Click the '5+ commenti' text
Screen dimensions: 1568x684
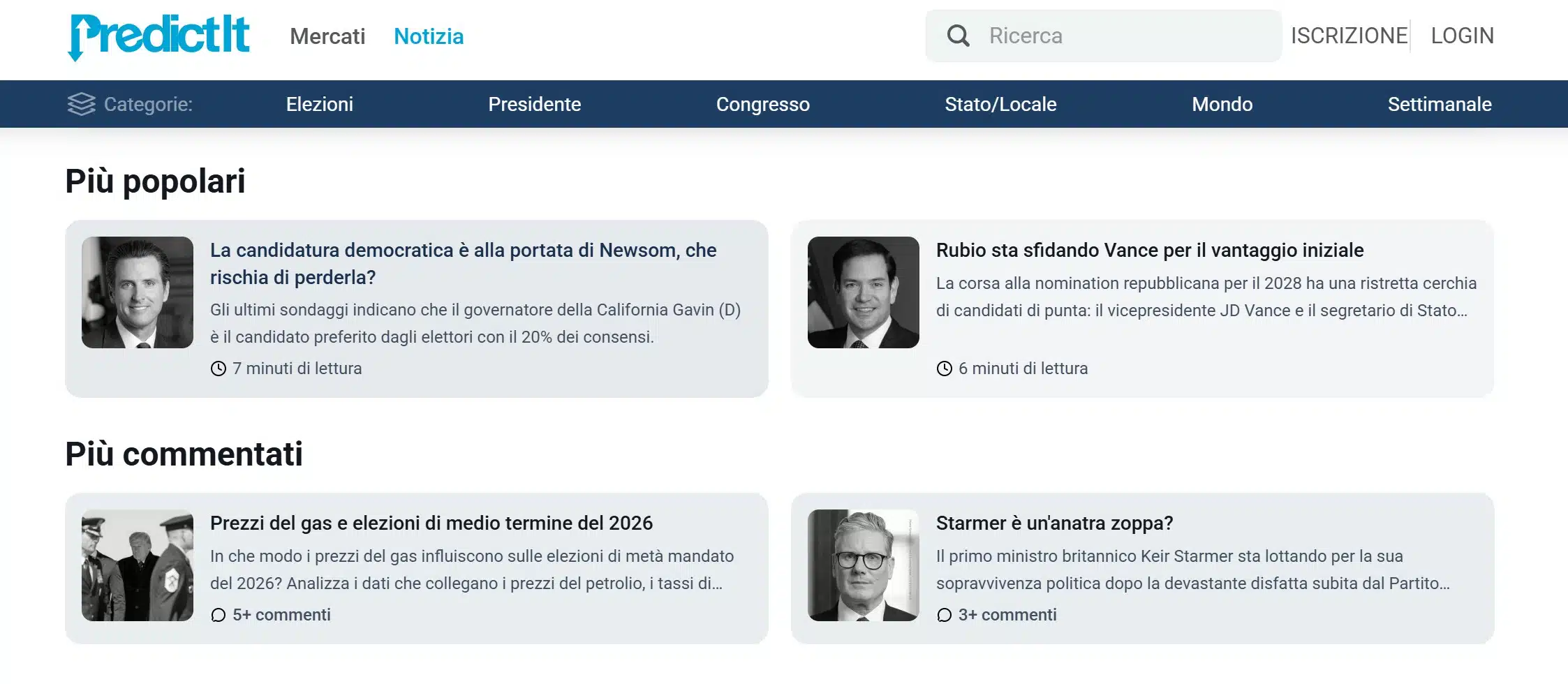tap(282, 615)
